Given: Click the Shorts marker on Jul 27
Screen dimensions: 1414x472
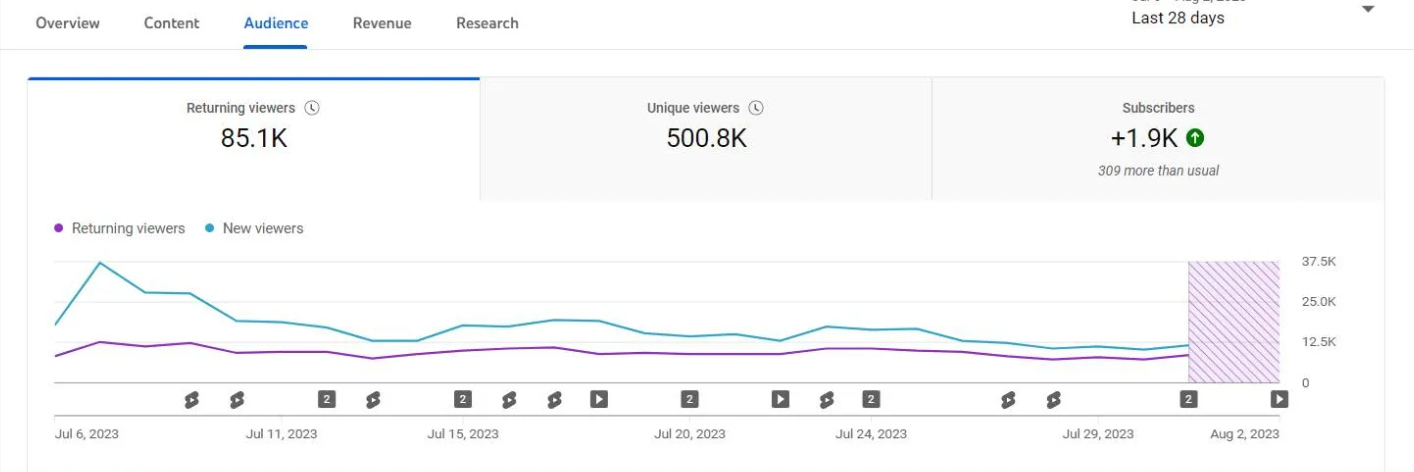Looking at the screenshot, I should (1008, 399).
